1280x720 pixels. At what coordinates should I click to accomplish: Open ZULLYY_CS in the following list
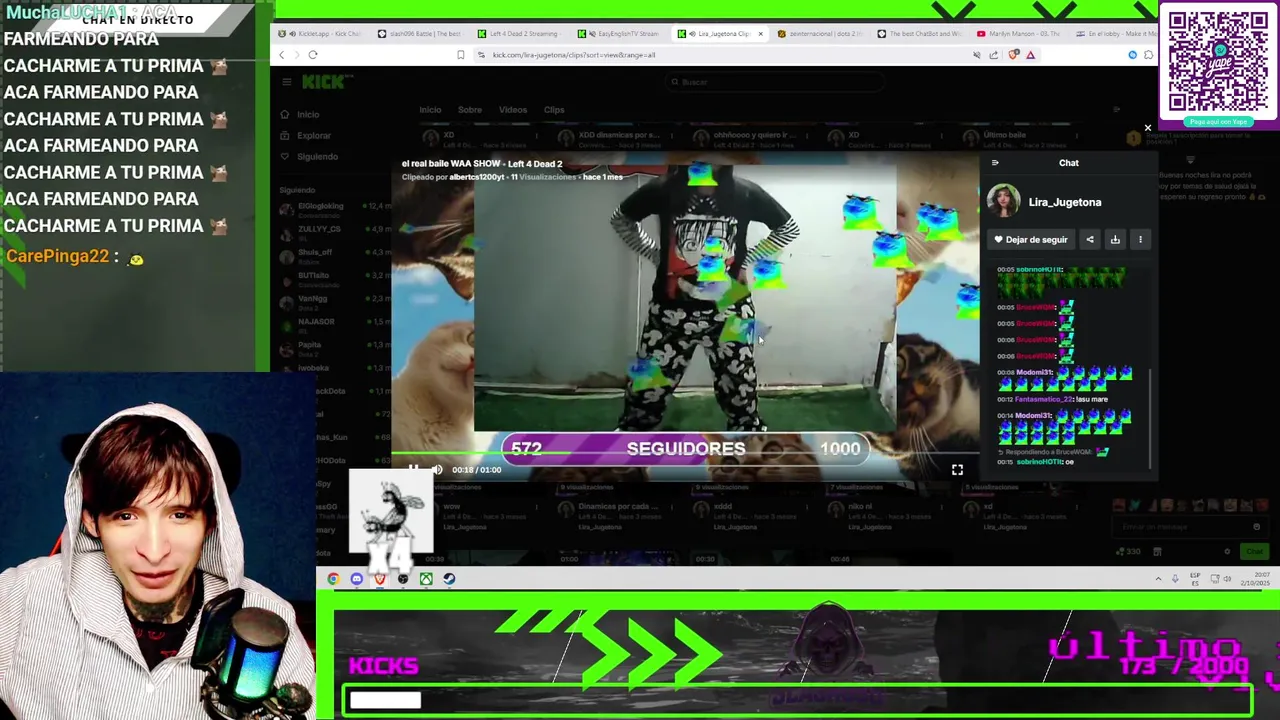pyautogui.click(x=335, y=232)
